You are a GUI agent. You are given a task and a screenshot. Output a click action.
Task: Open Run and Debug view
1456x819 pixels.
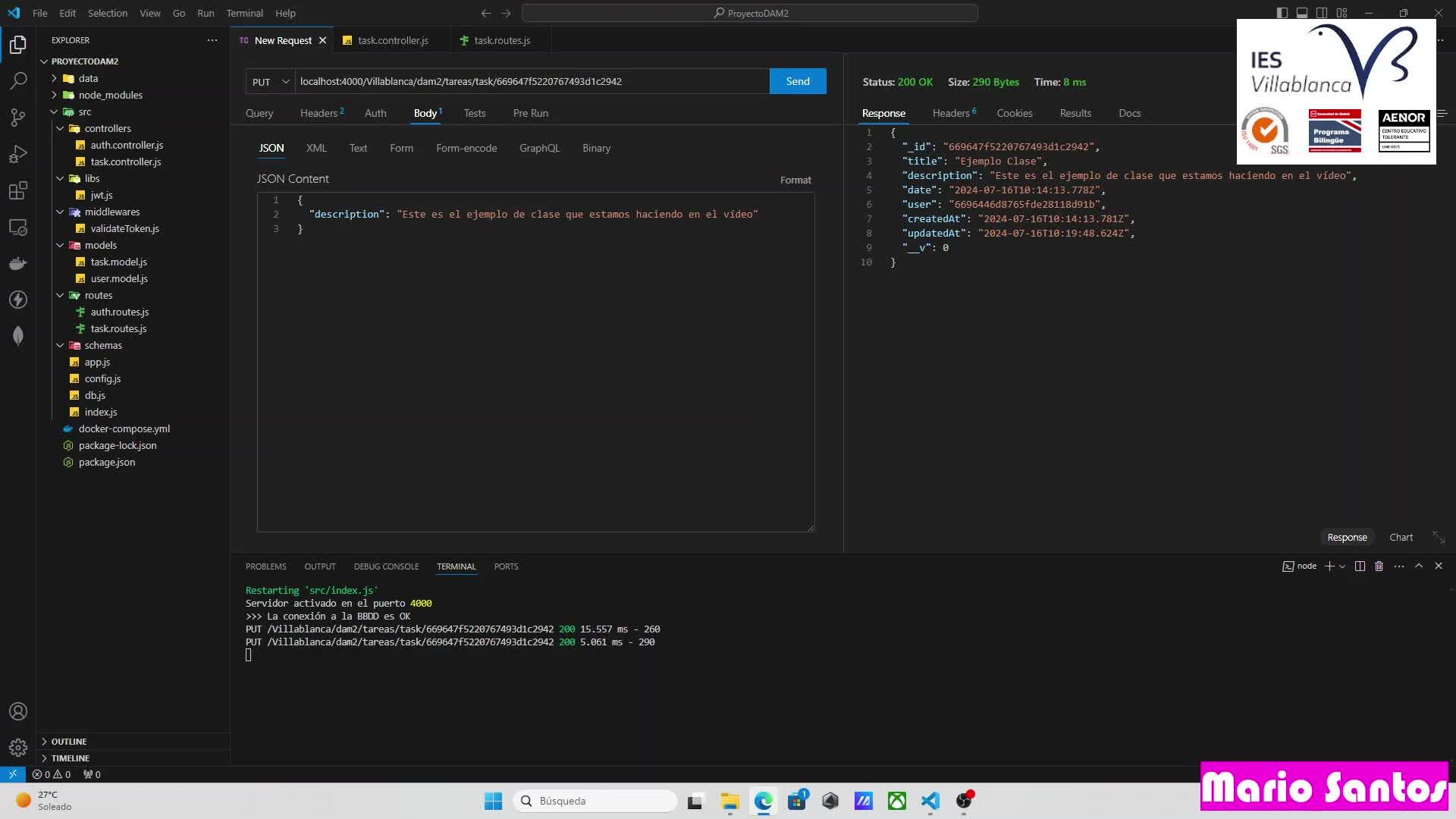pos(18,154)
